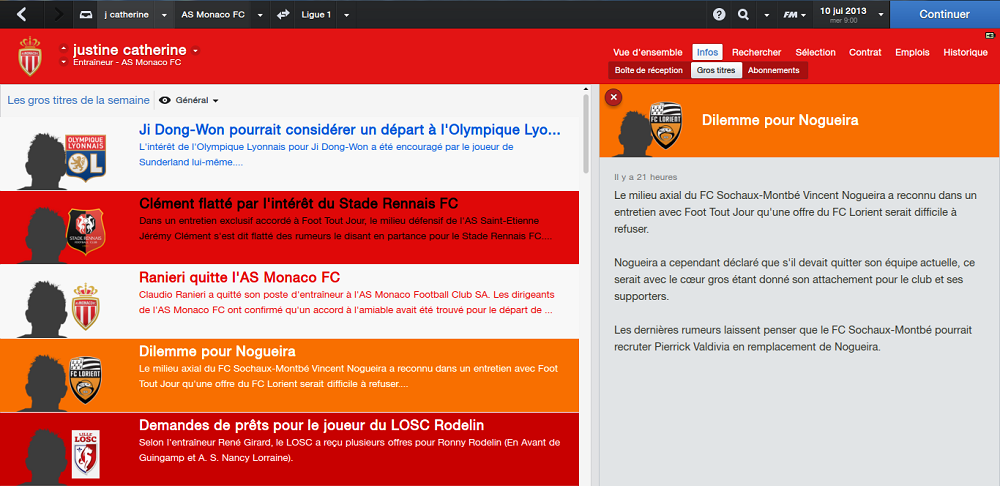Expand the j catherine dropdown arrow

[165, 15]
